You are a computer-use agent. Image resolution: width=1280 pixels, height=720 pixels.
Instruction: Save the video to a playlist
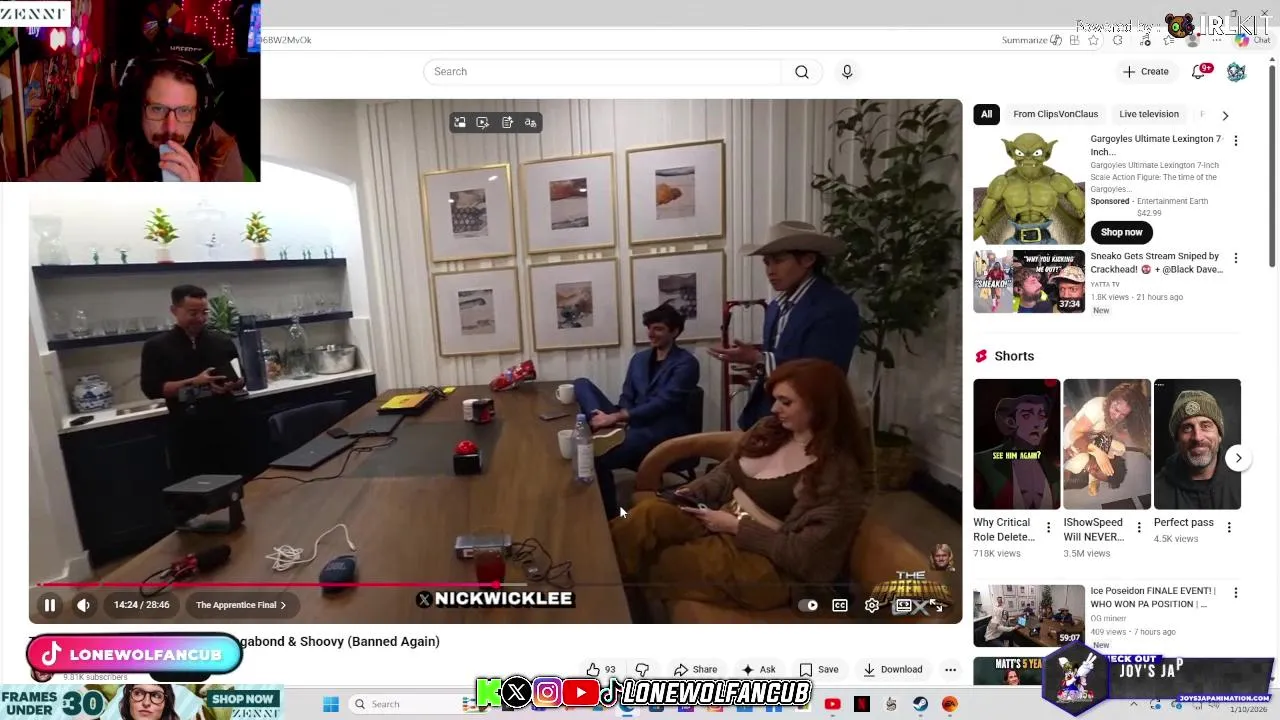click(x=818, y=669)
